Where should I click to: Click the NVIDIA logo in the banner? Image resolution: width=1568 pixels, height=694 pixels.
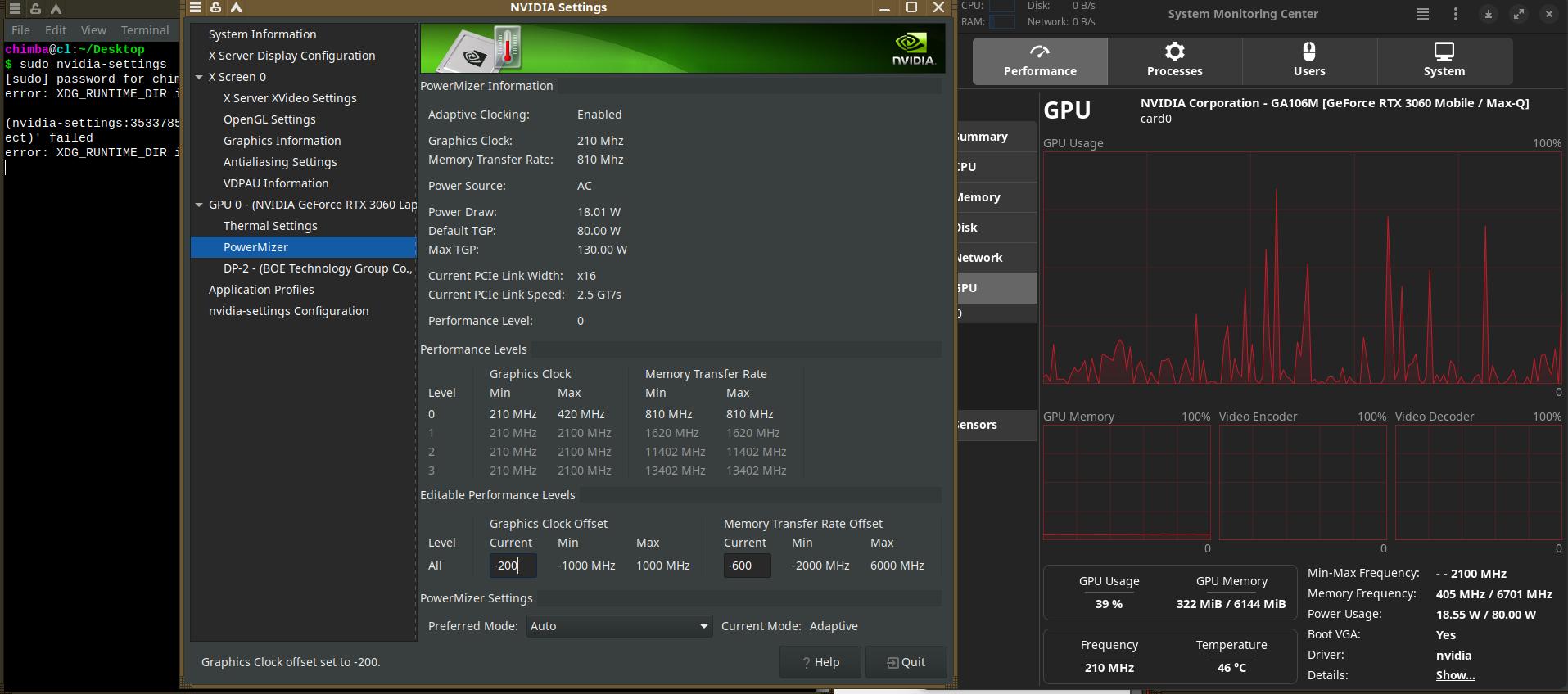[x=913, y=48]
